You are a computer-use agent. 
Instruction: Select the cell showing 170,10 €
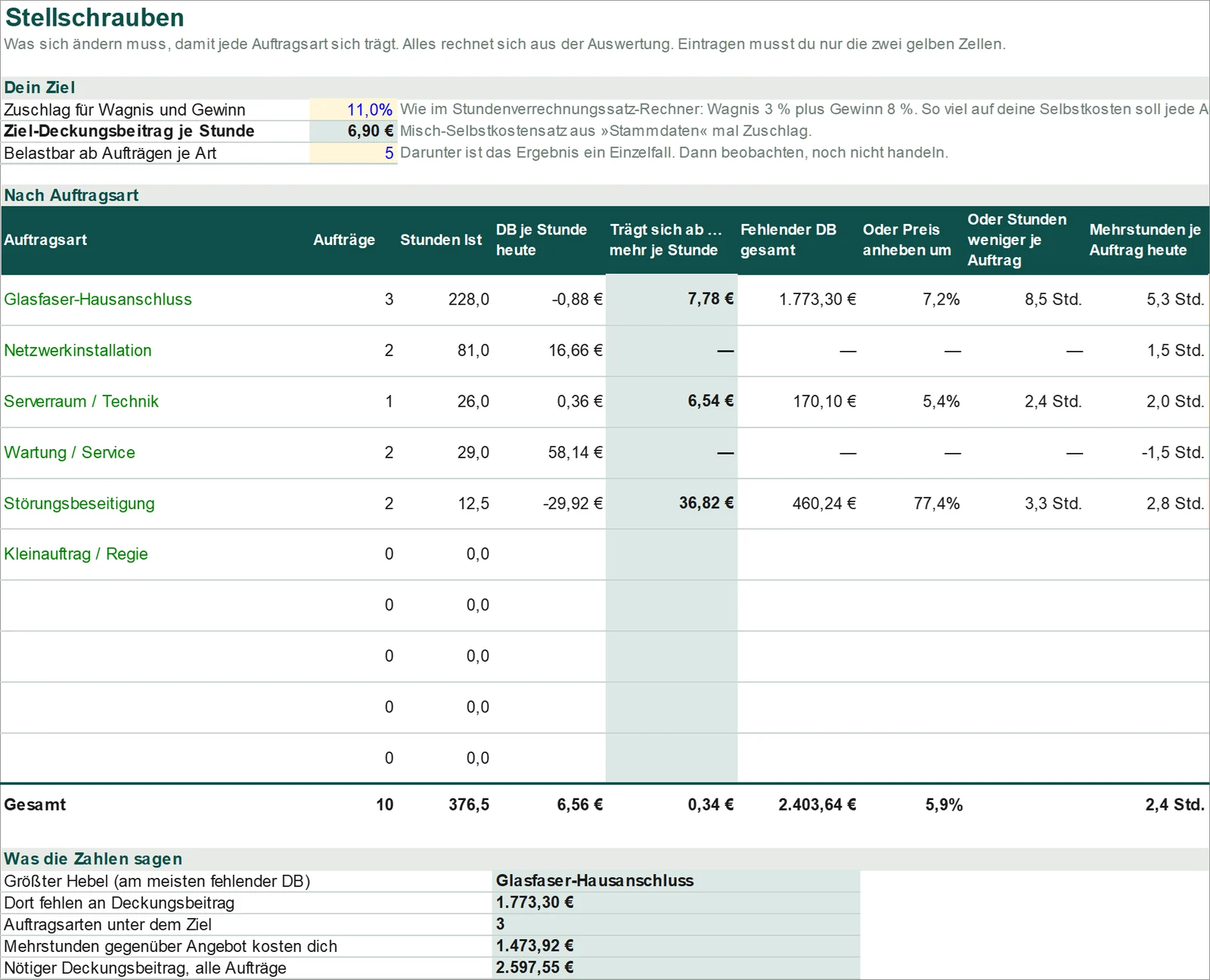(x=798, y=402)
